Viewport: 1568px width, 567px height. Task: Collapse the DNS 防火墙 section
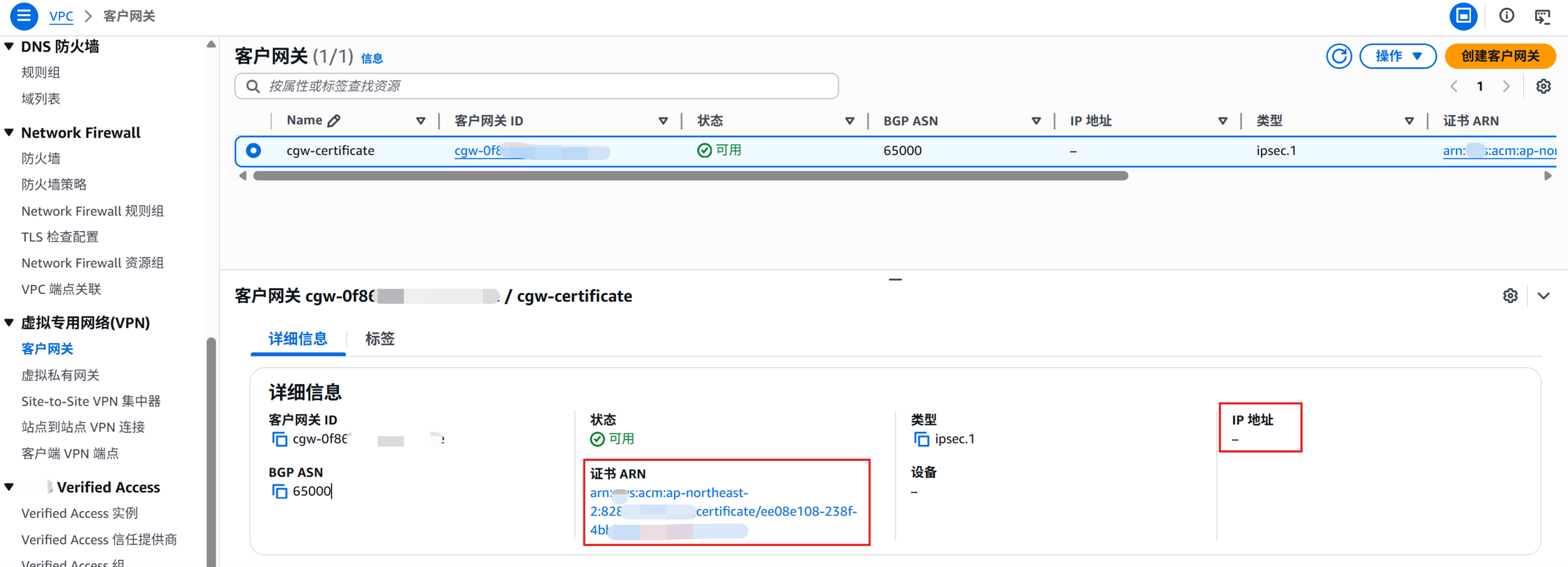(9, 46)
